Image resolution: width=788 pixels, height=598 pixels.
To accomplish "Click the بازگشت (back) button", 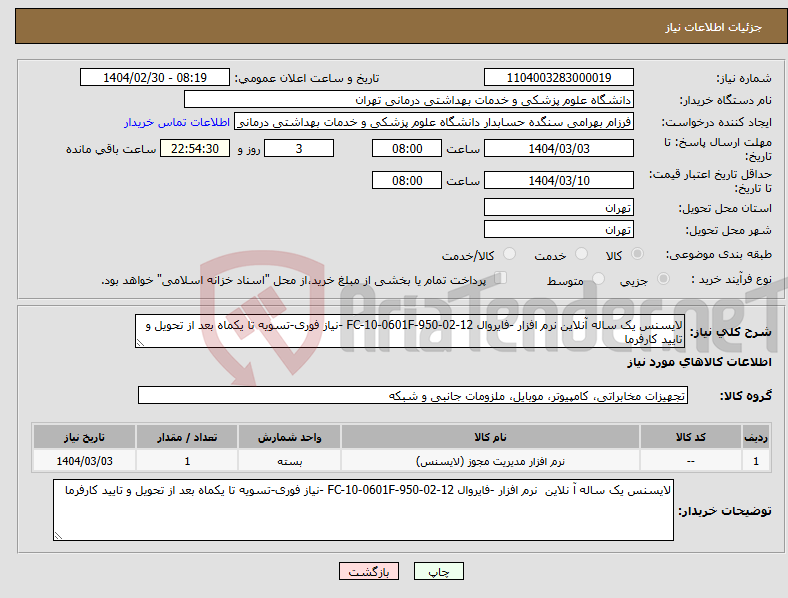I will pos(369,571).
